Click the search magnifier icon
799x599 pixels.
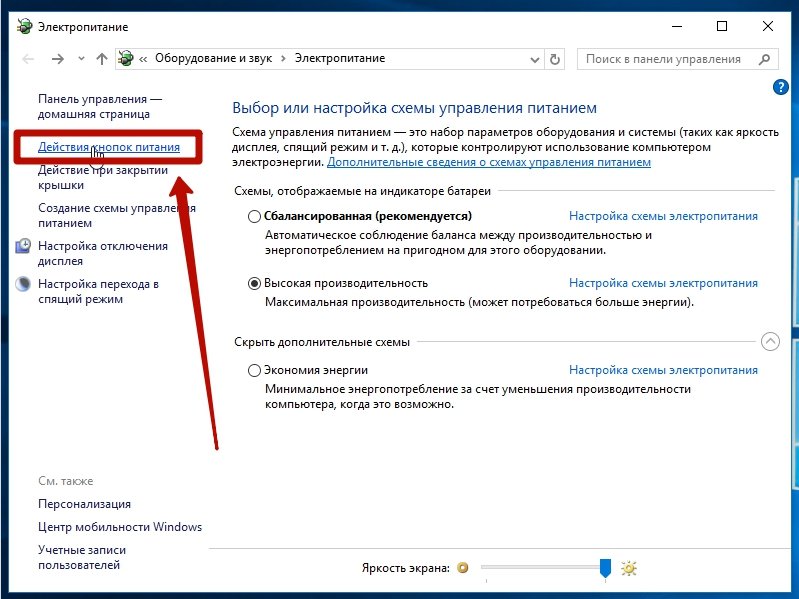(764, 59)
